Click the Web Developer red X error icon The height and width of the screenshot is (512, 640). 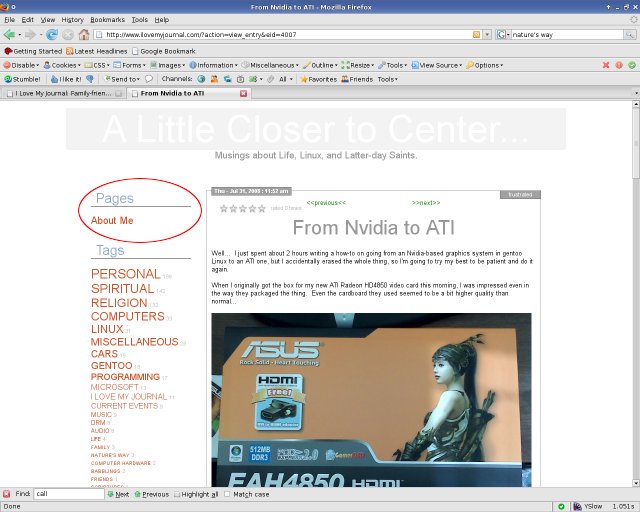[606, 65]
